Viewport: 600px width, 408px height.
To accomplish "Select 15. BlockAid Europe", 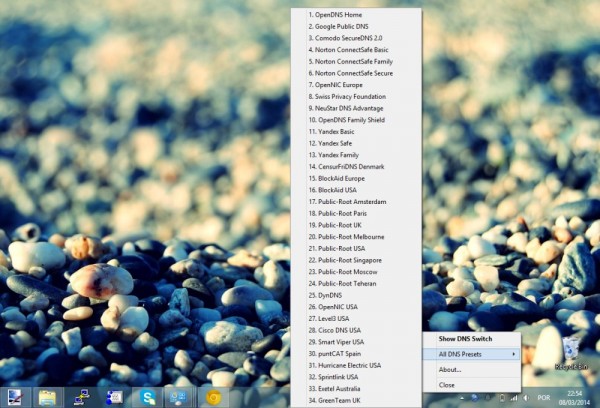I will (356, 178).
